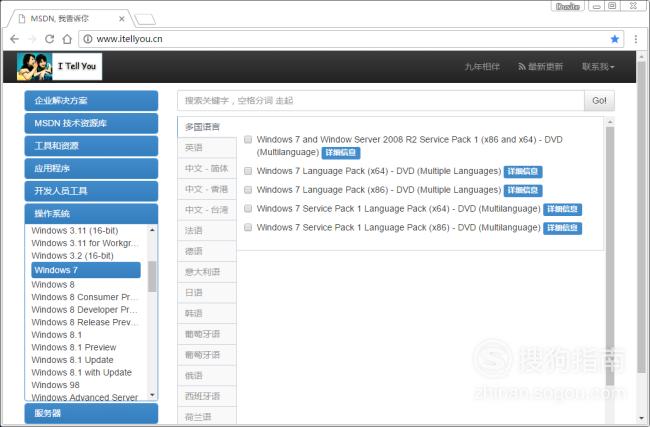Click the download list scrollbar up arrow
Image resolution: width=650 pixels, height=427 pixels.
[x=610, y=122]
